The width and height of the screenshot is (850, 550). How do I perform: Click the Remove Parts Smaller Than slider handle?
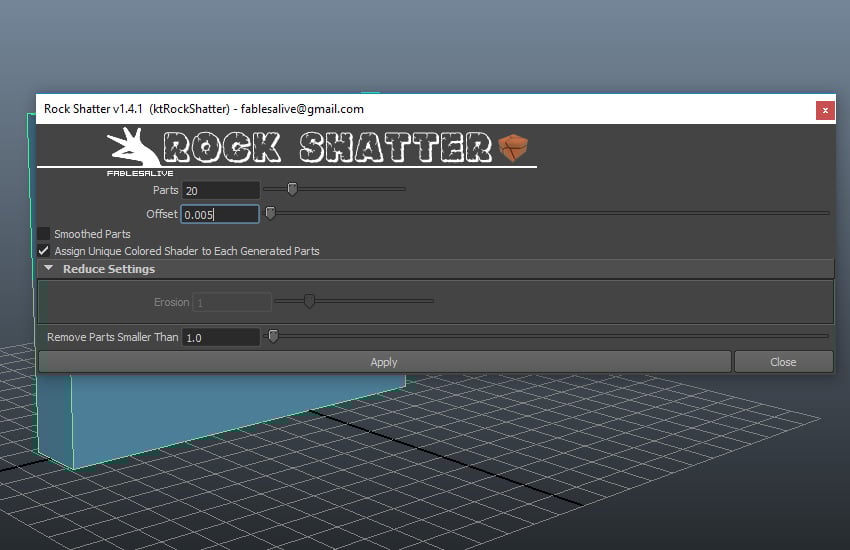274,336
